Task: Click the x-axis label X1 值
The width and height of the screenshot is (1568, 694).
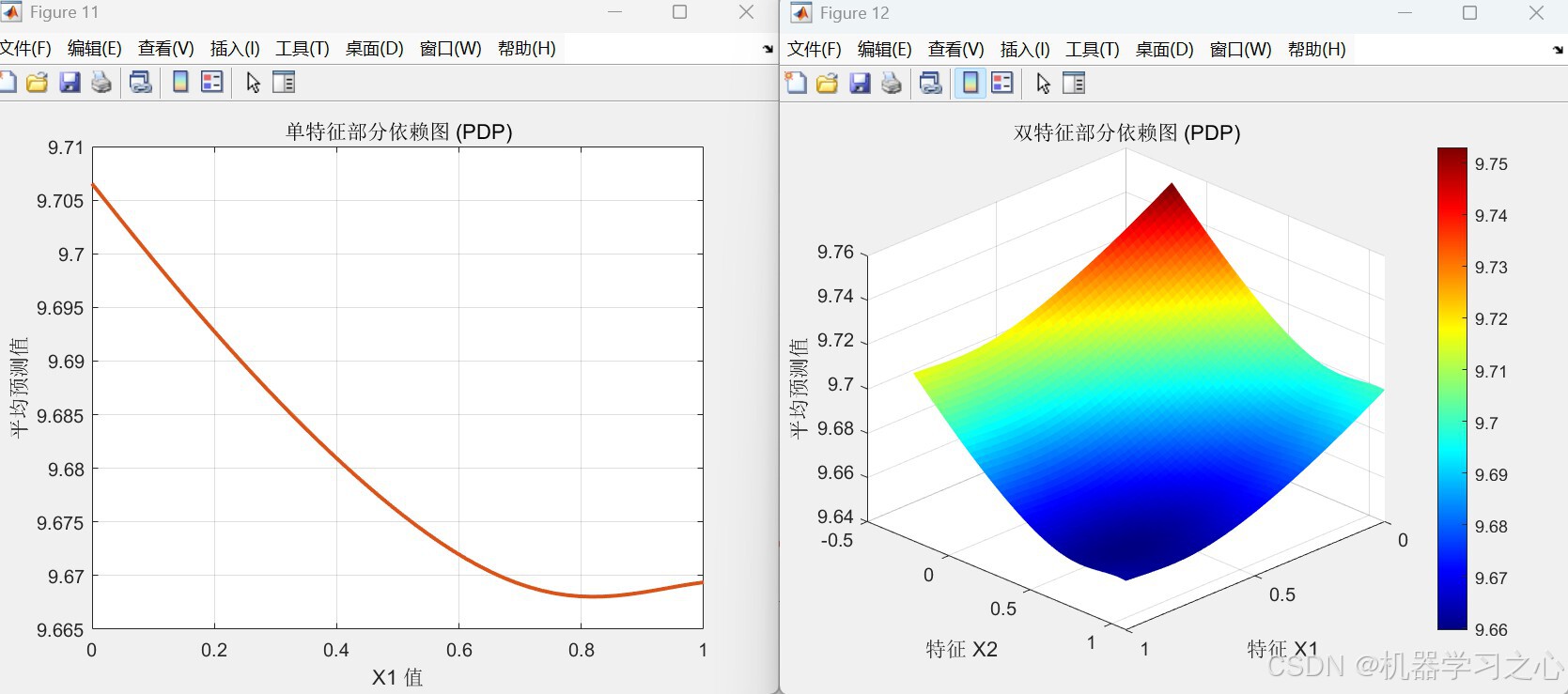Action: [397, 677]
